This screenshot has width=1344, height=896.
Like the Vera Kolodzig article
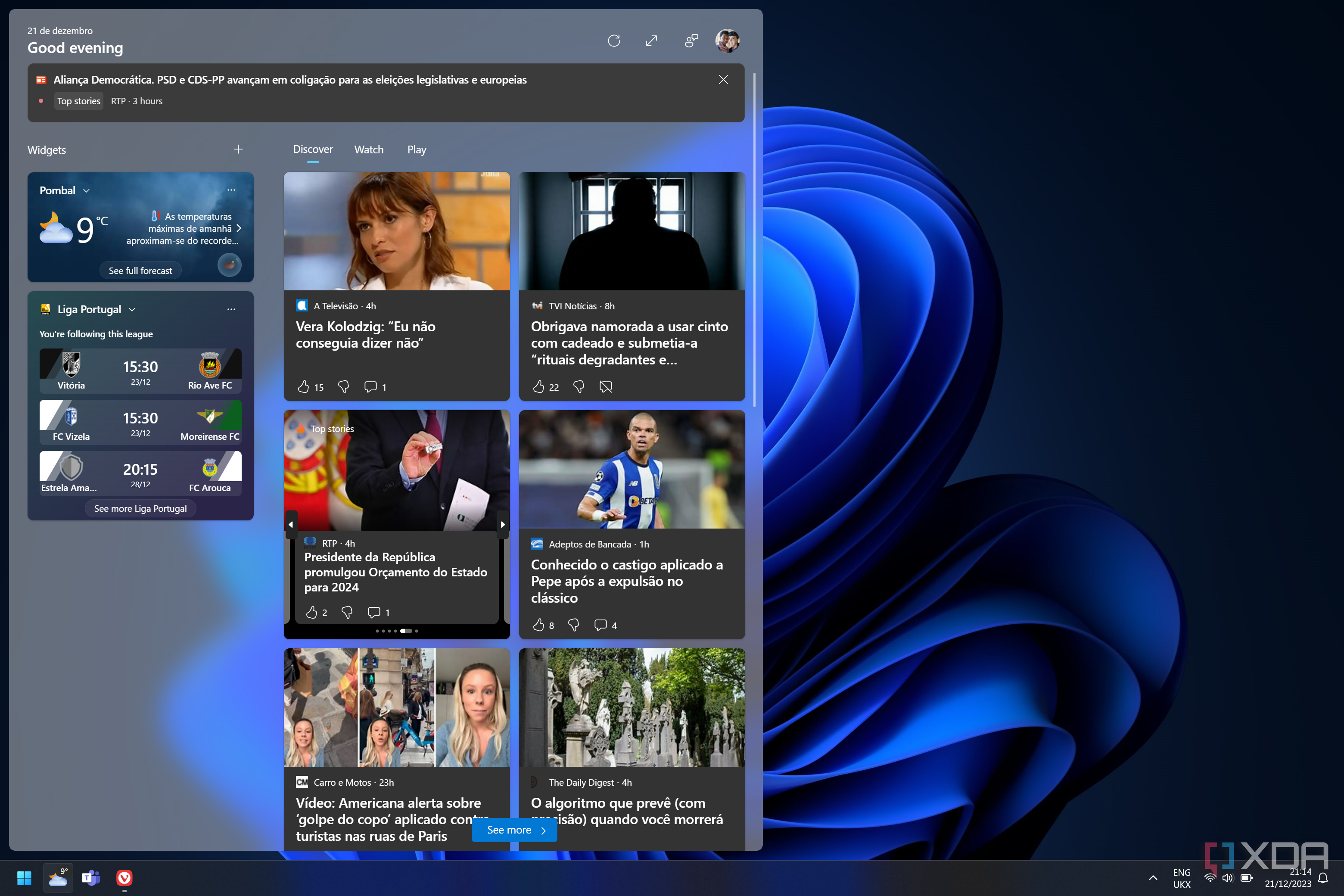point(303,387)
